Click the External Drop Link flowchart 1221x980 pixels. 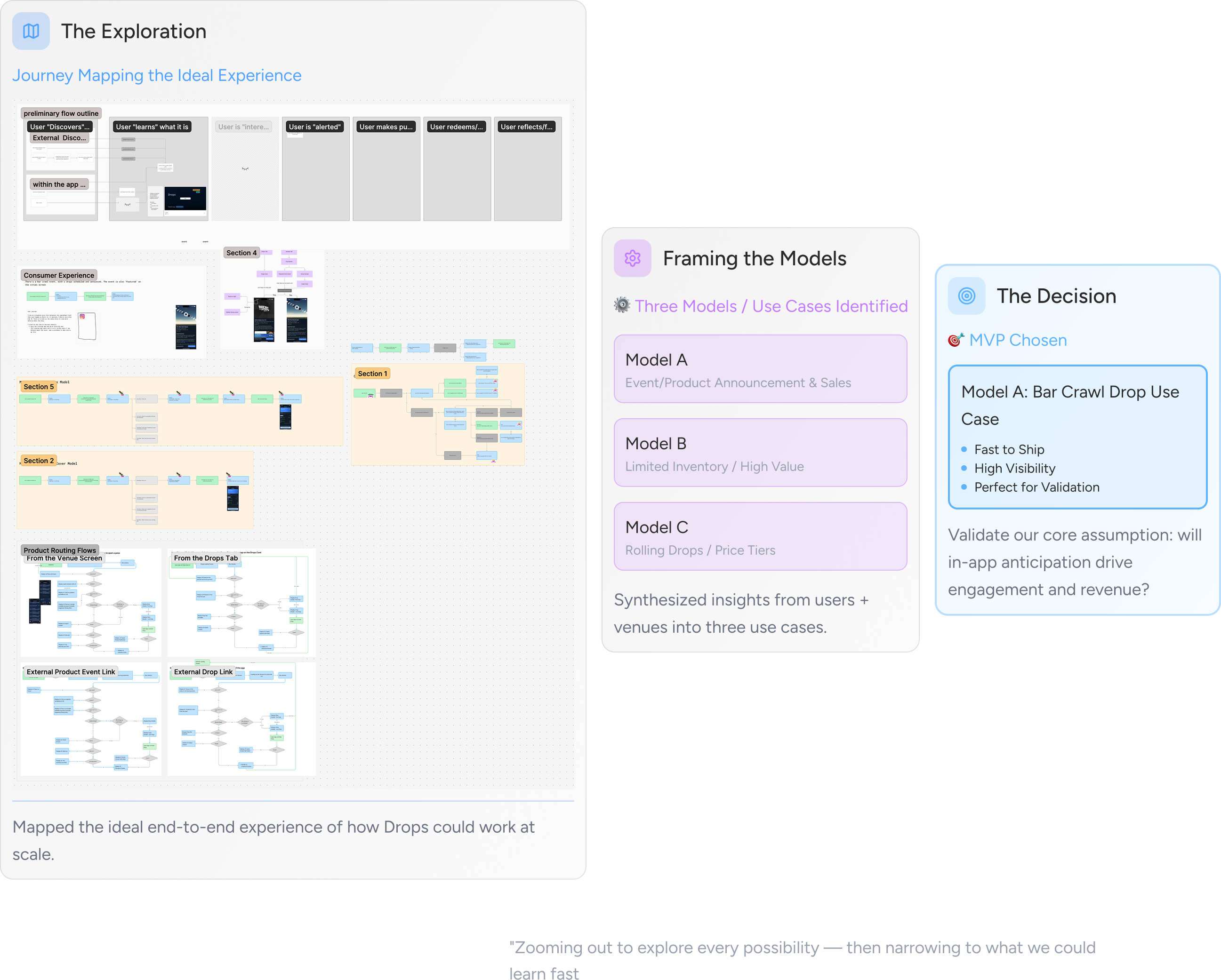click(x=203, y=672)
